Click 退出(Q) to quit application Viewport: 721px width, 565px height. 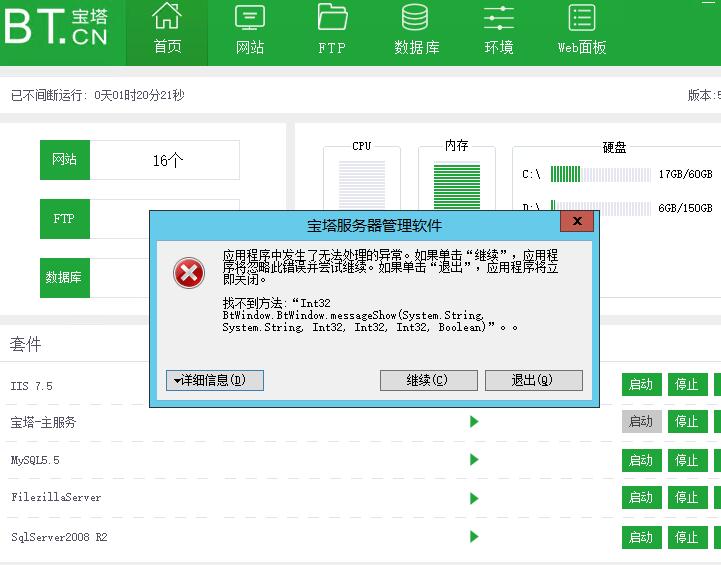pos(534,380)
